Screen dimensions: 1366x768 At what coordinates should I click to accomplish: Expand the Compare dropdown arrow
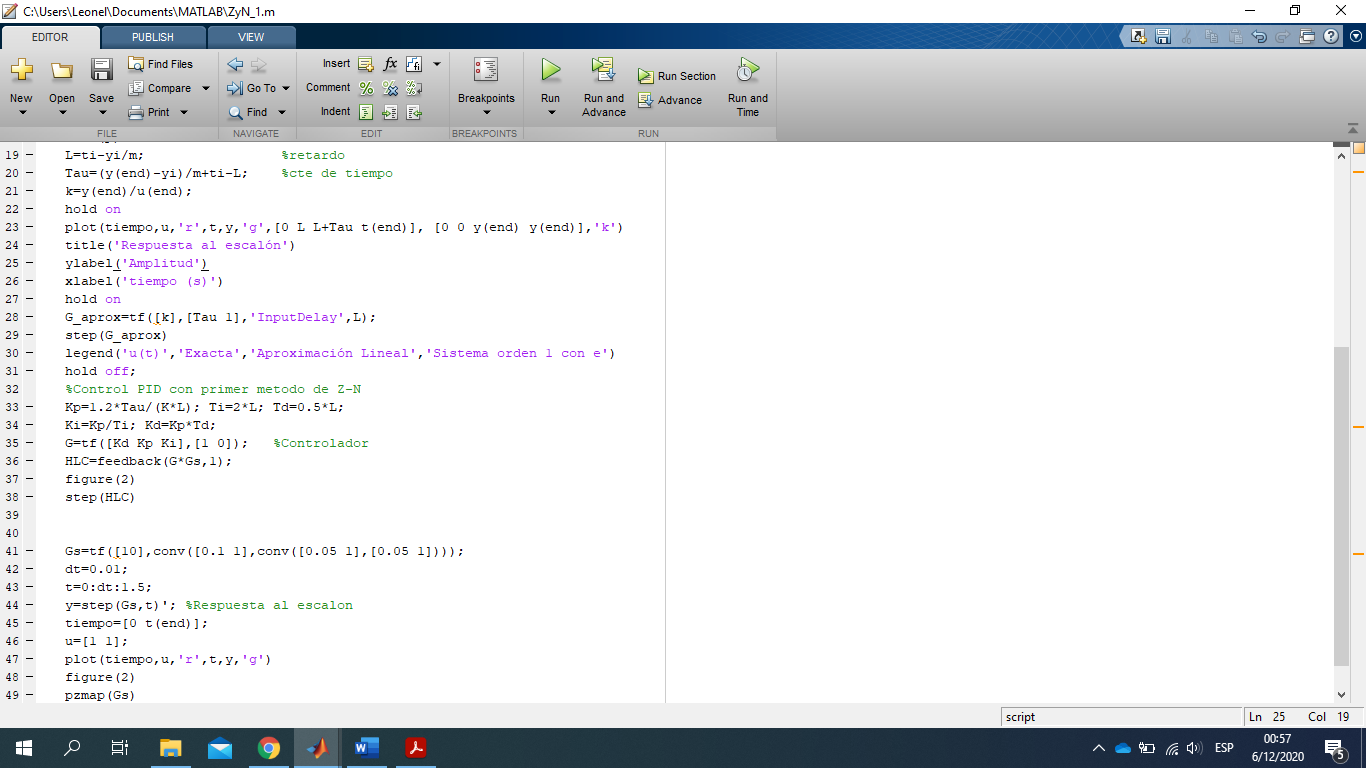pyautogui.click(x=206, y=88)
